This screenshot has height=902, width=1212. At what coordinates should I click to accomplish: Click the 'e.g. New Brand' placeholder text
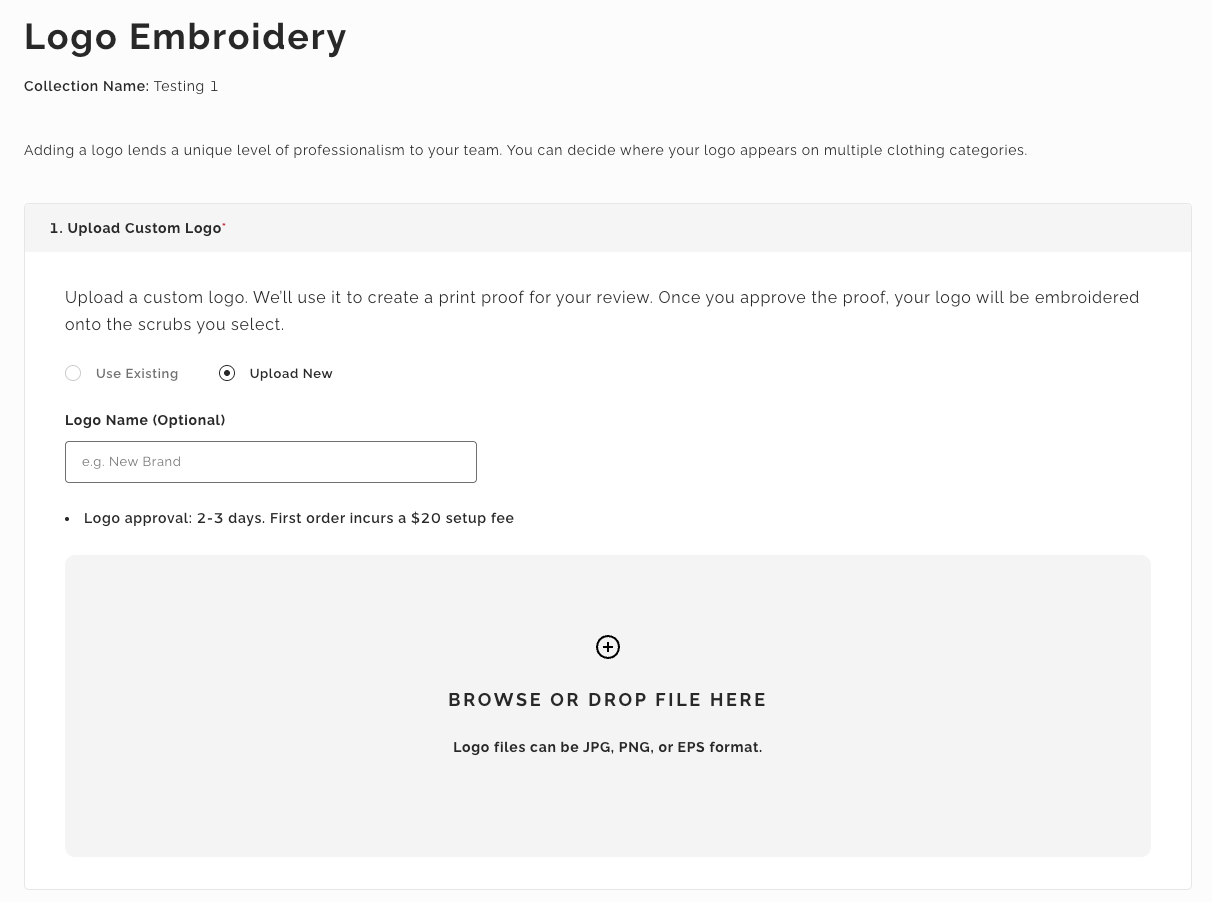coord(131,462)
